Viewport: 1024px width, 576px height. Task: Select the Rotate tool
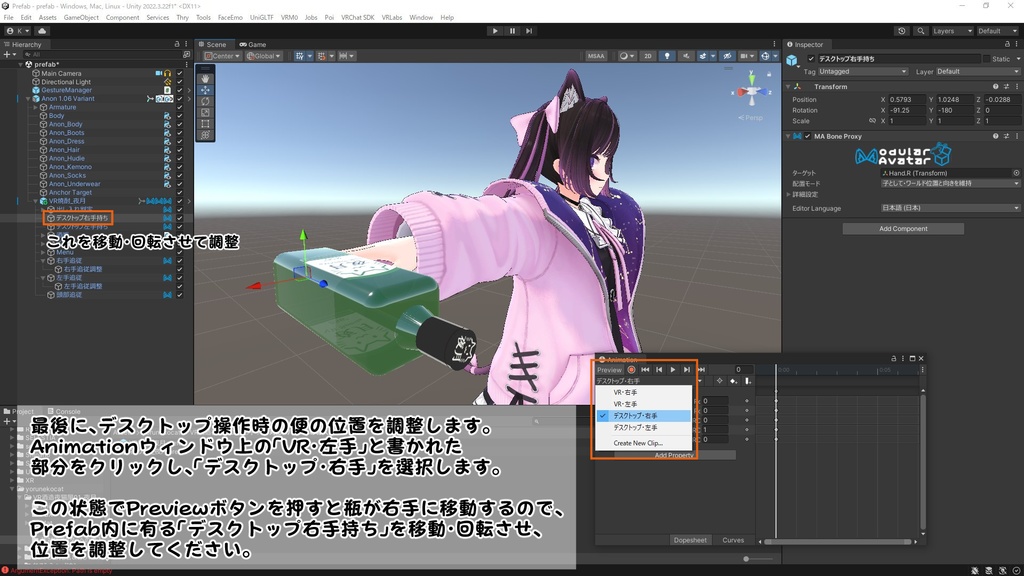click(205, 101)
